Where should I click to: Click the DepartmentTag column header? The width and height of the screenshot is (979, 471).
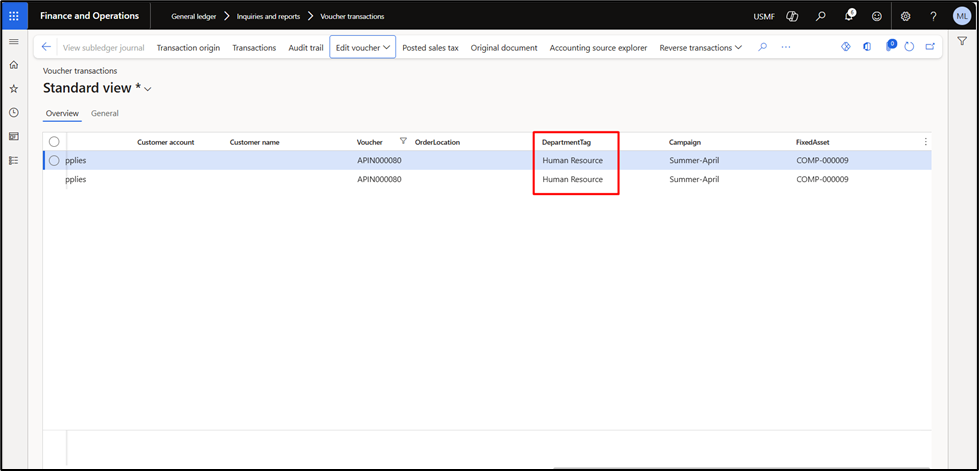pos(566,142)
